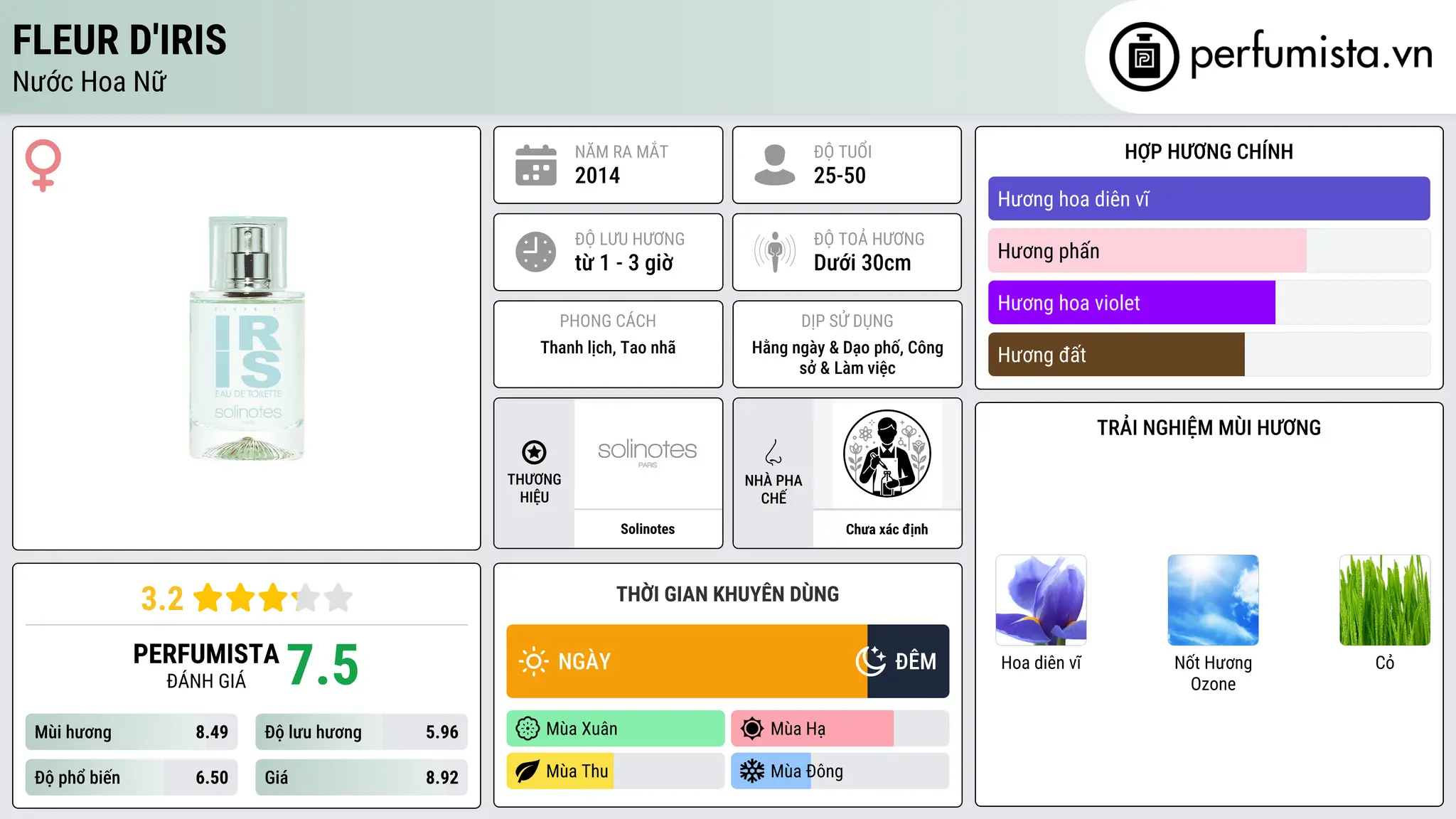Click the perfumer illustration icon
This screenshot has height=819, width=1456.
[887, 454]
